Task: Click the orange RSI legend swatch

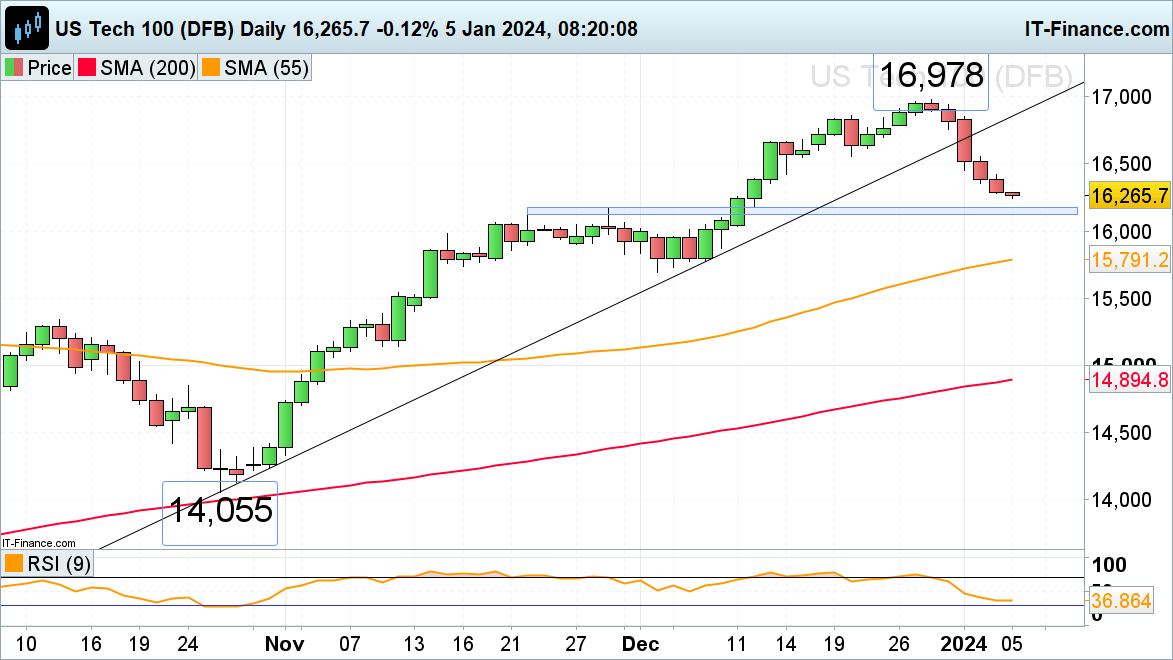Action: point(14,563)
